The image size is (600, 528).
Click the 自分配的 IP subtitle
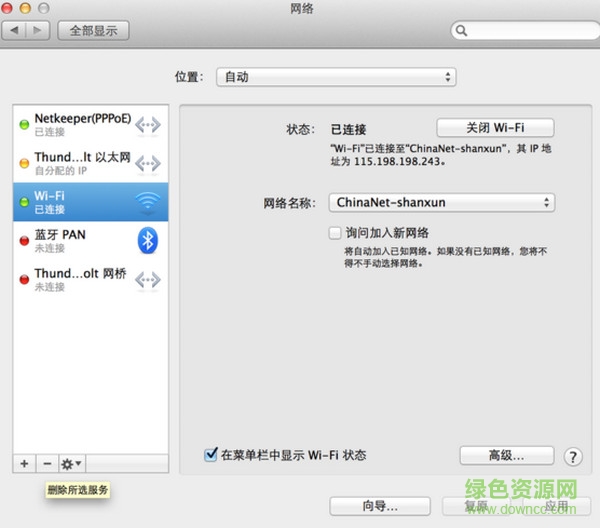(x=61, y=171)
